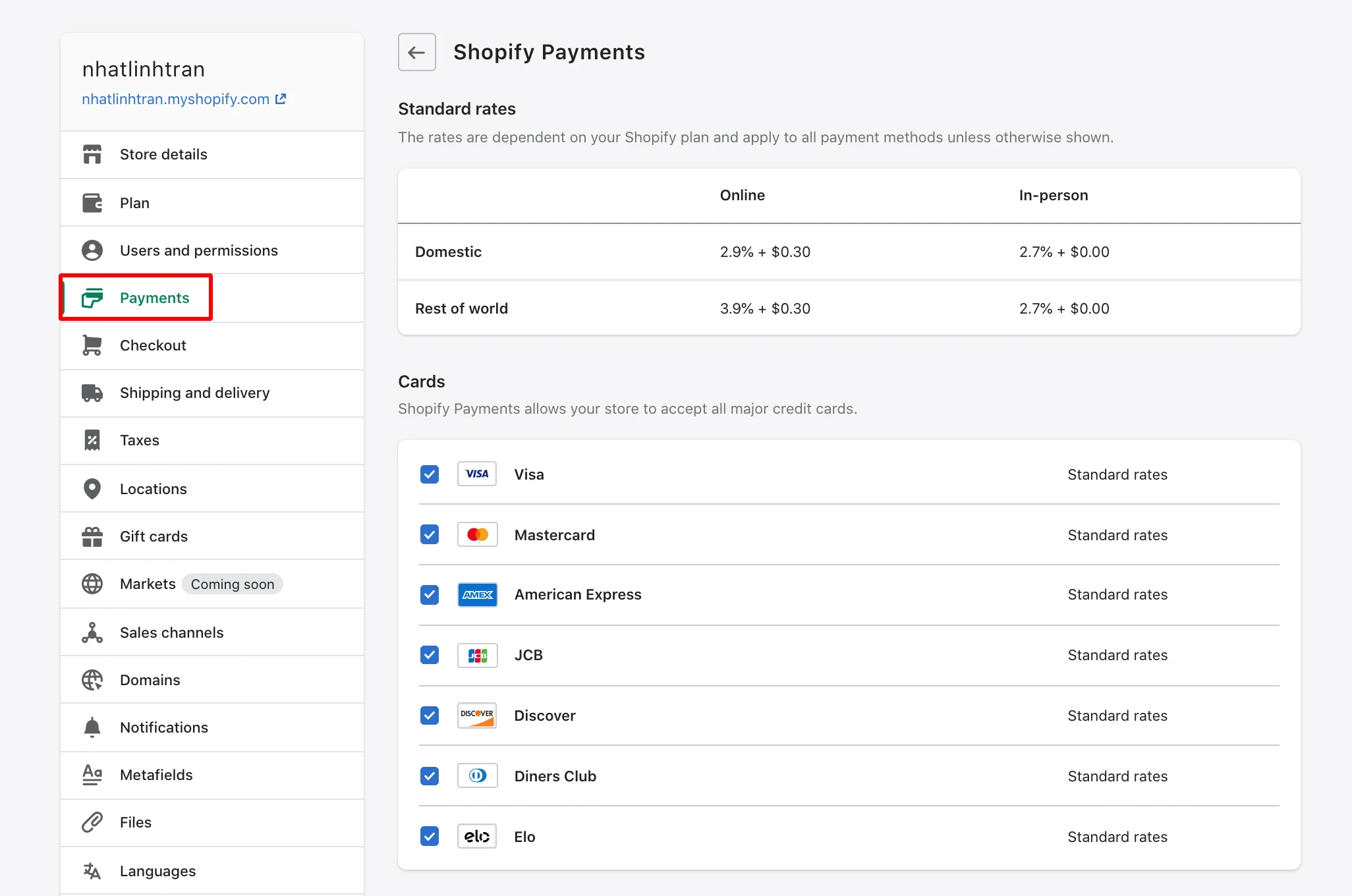Open Checkout settings

(x=212, y=346)
